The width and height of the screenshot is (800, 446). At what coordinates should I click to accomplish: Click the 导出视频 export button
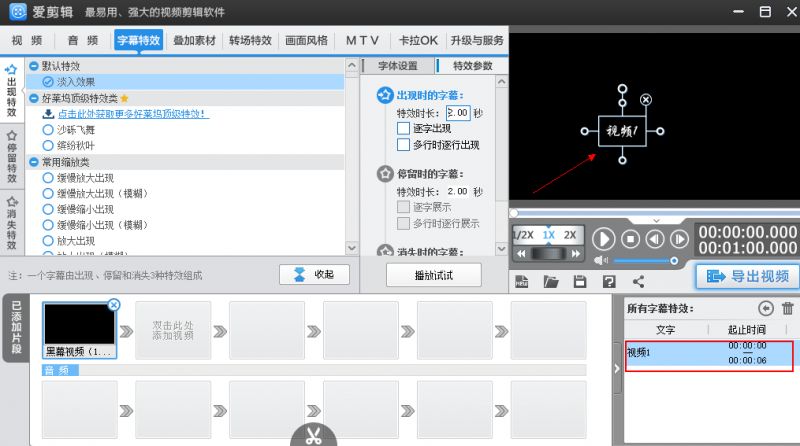coord(747,276)
